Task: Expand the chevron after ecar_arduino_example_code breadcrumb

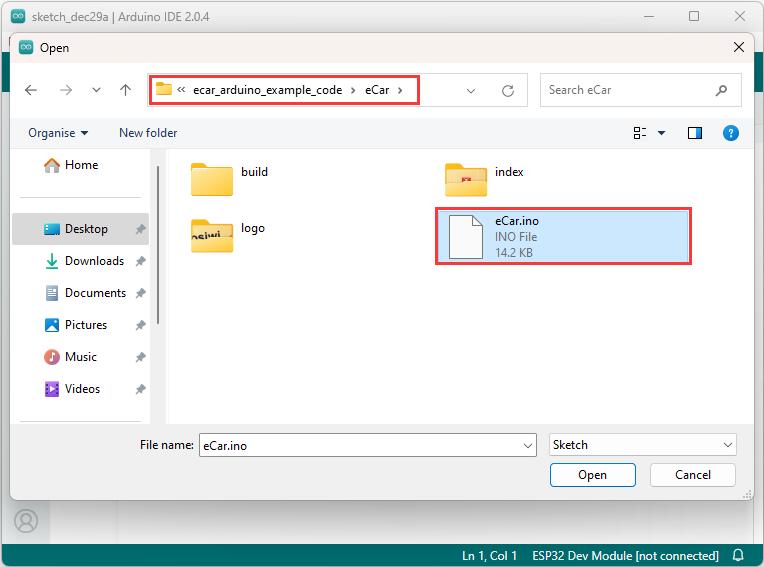Action: [353, 90]
